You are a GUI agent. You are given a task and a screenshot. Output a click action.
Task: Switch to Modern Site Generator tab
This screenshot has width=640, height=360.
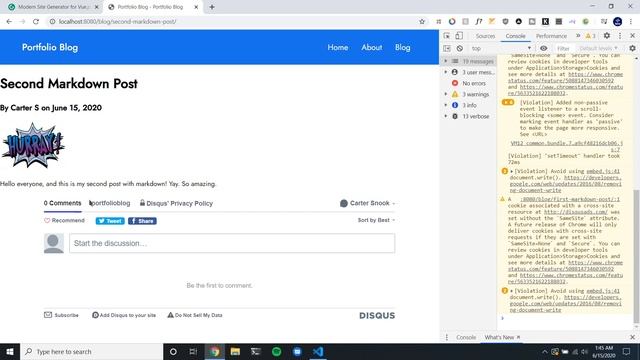click(x=53, y=7)
